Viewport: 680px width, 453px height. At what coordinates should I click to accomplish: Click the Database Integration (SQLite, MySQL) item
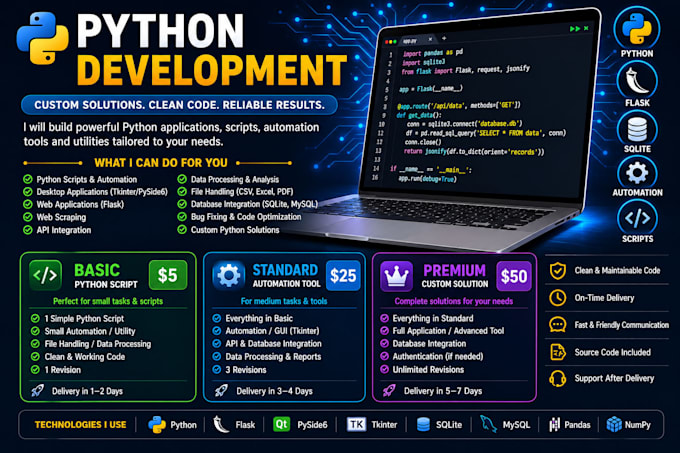(254, 204)
